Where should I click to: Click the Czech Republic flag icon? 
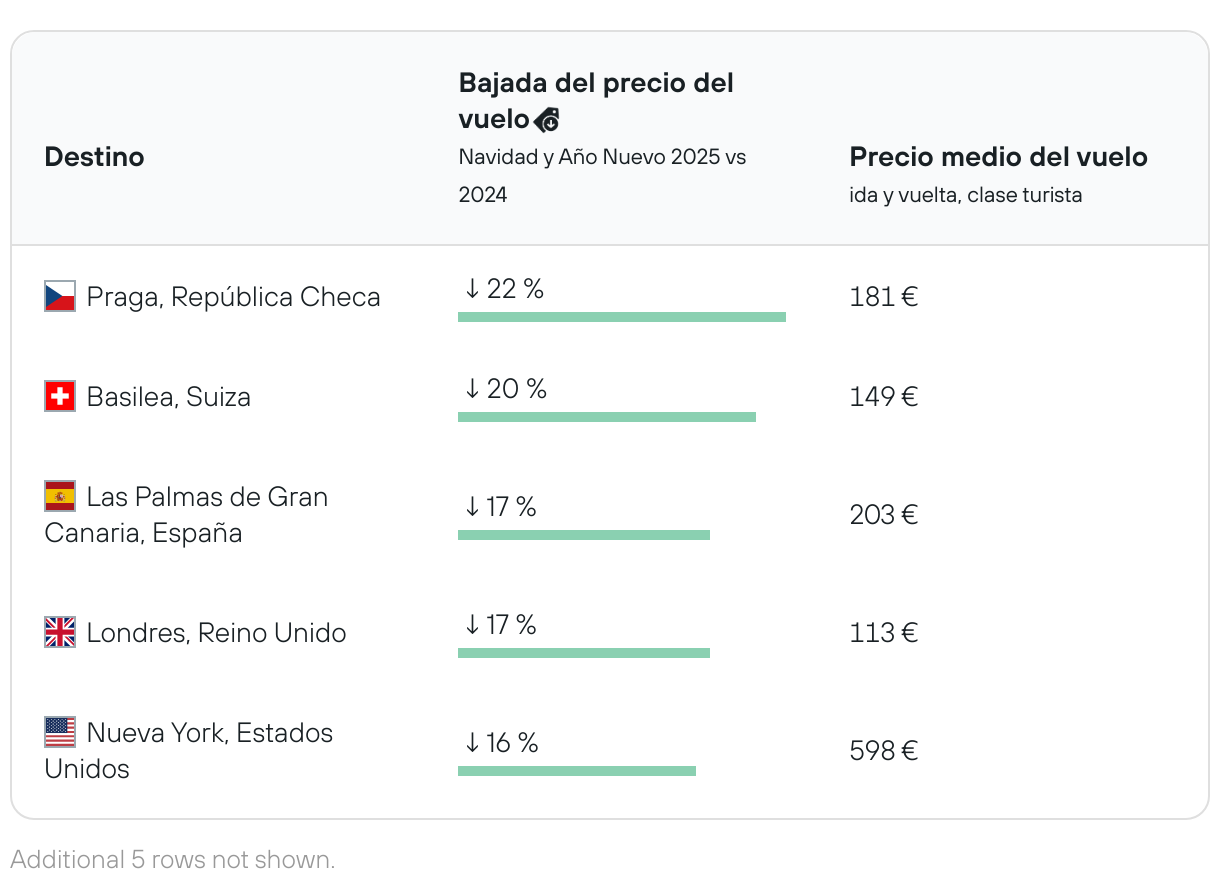[x=60, y=297]
